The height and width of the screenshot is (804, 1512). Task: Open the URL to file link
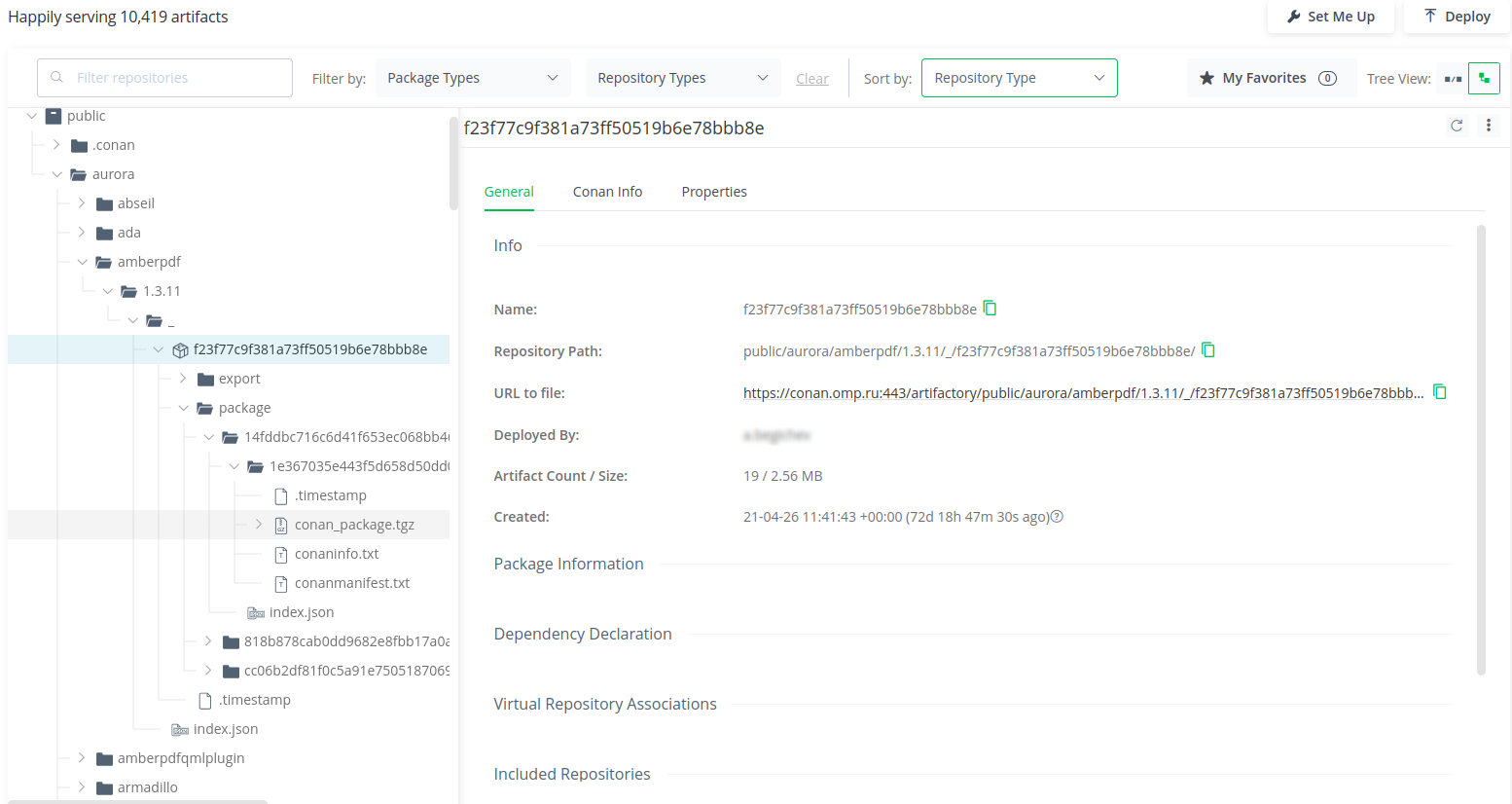coord(1084,393)
